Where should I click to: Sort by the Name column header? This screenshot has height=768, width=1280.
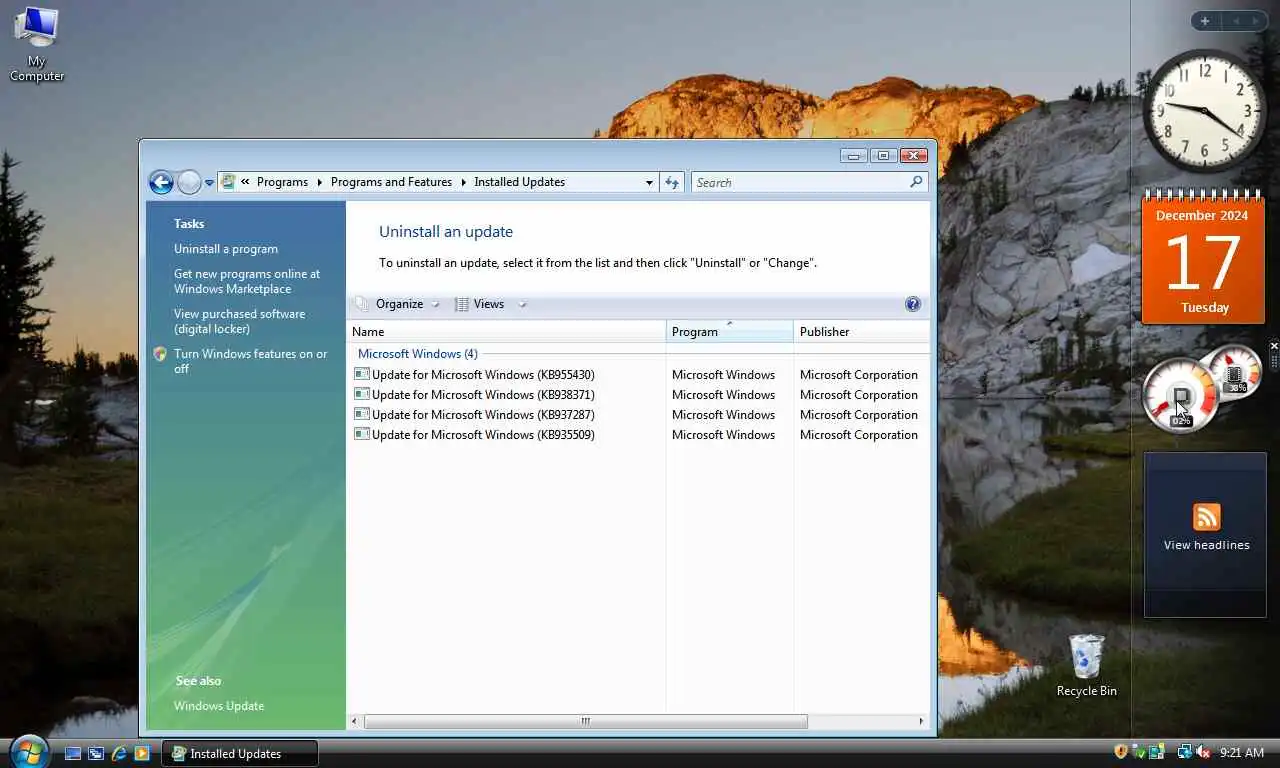pyautogui.click(x=506, y=331)
